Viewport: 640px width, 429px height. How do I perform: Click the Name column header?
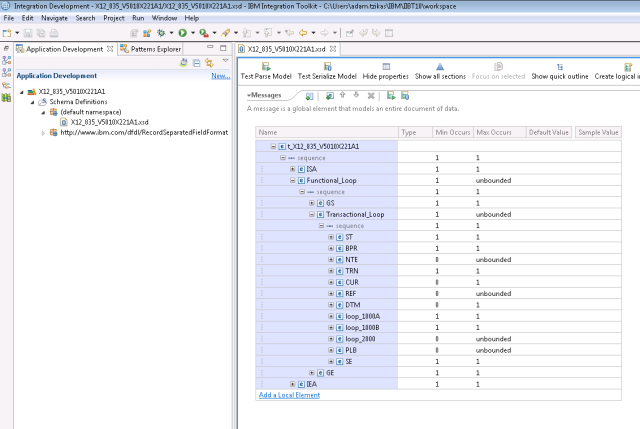coord(327,132)
